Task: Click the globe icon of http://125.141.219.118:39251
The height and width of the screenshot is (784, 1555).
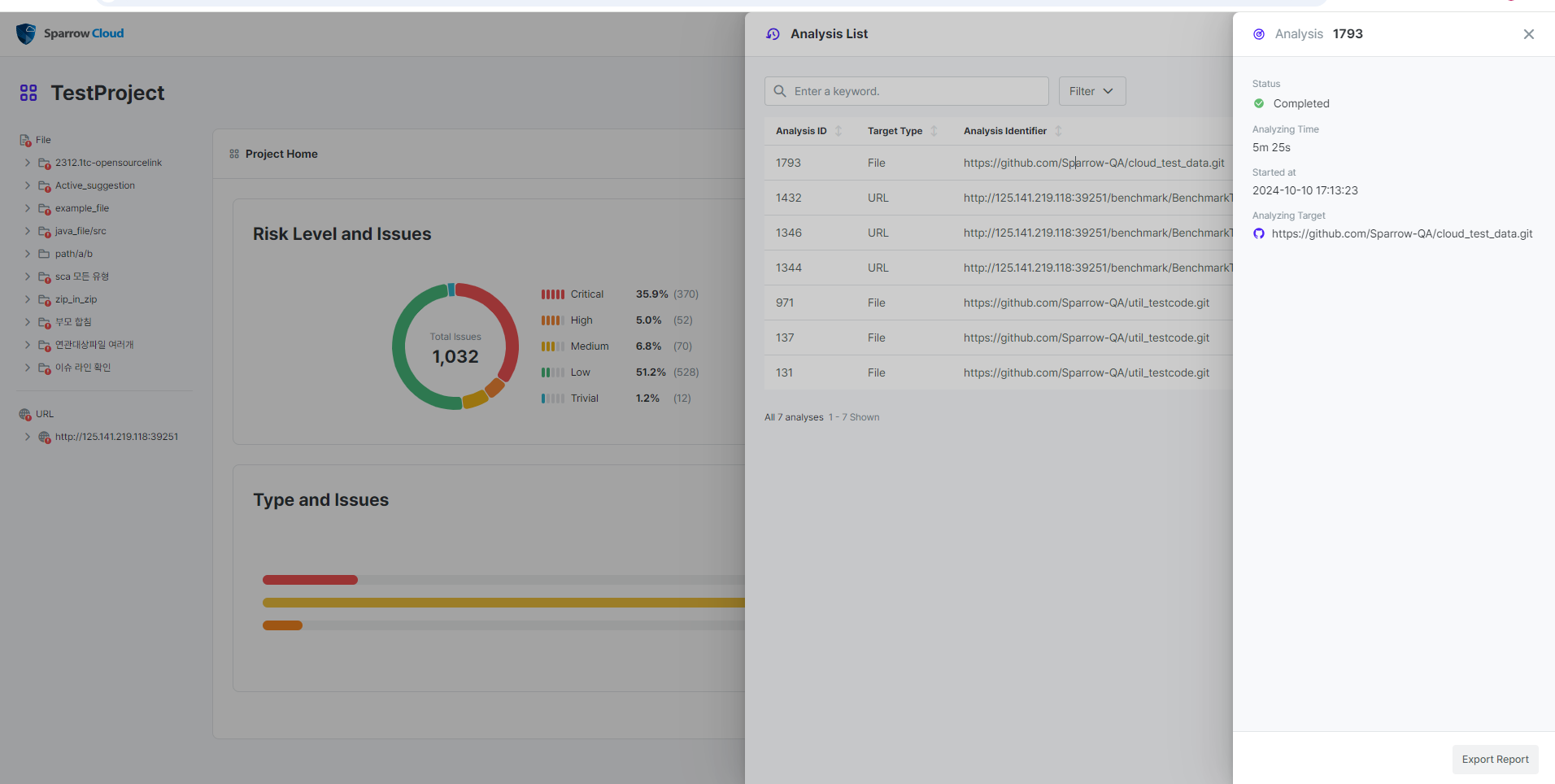Action: [45, 437]
